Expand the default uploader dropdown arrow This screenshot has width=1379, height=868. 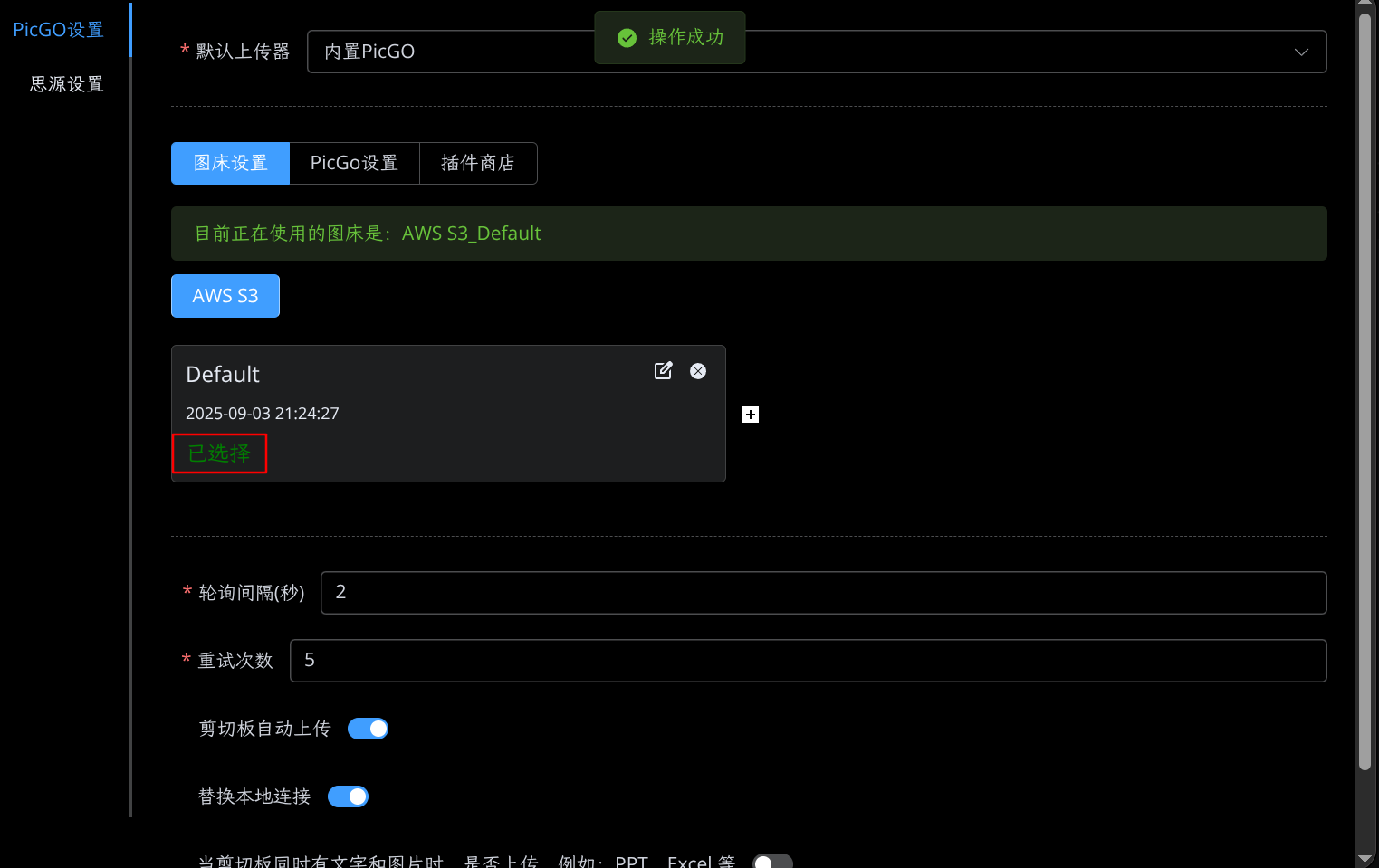click(x=1301, y=52)
